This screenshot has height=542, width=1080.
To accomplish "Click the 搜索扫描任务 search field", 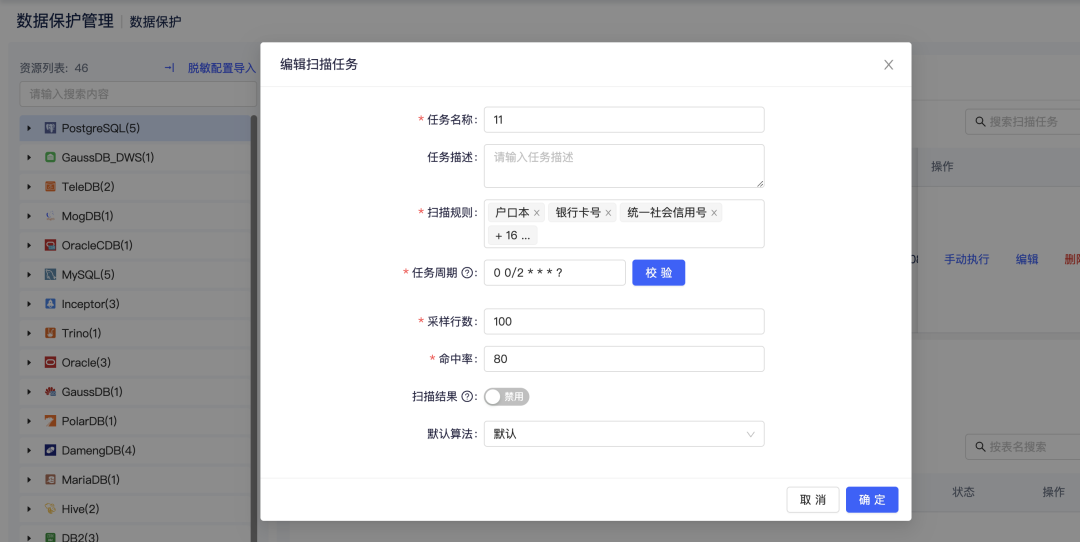I will click(x=1023, y=122).
